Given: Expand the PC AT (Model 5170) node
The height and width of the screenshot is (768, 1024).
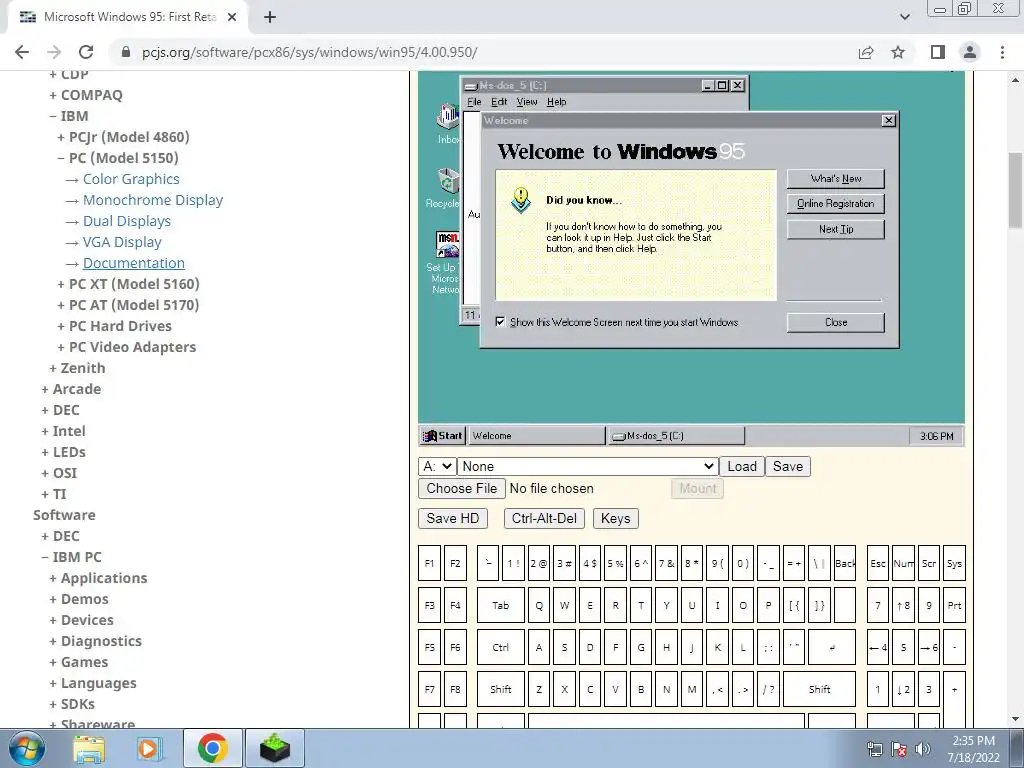Looking at the screenshot, I should [128, 304].
